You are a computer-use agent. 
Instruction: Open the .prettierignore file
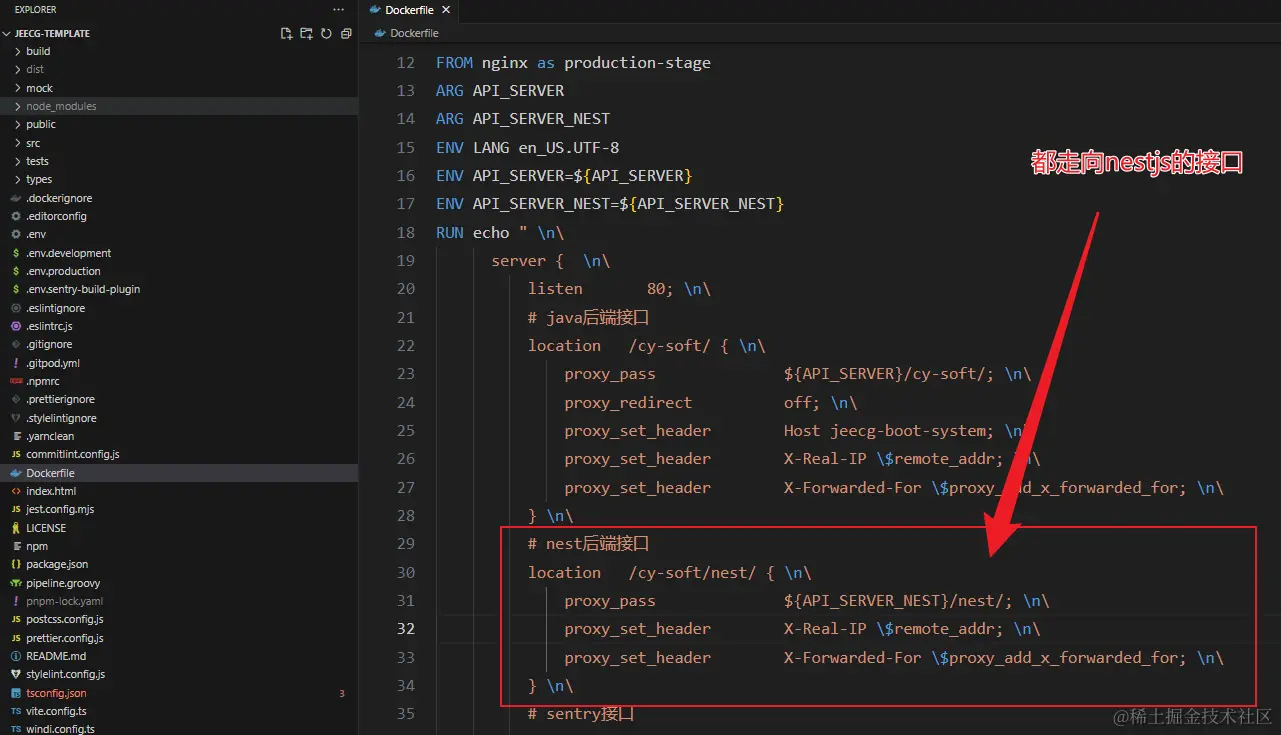tap(179, 399)
